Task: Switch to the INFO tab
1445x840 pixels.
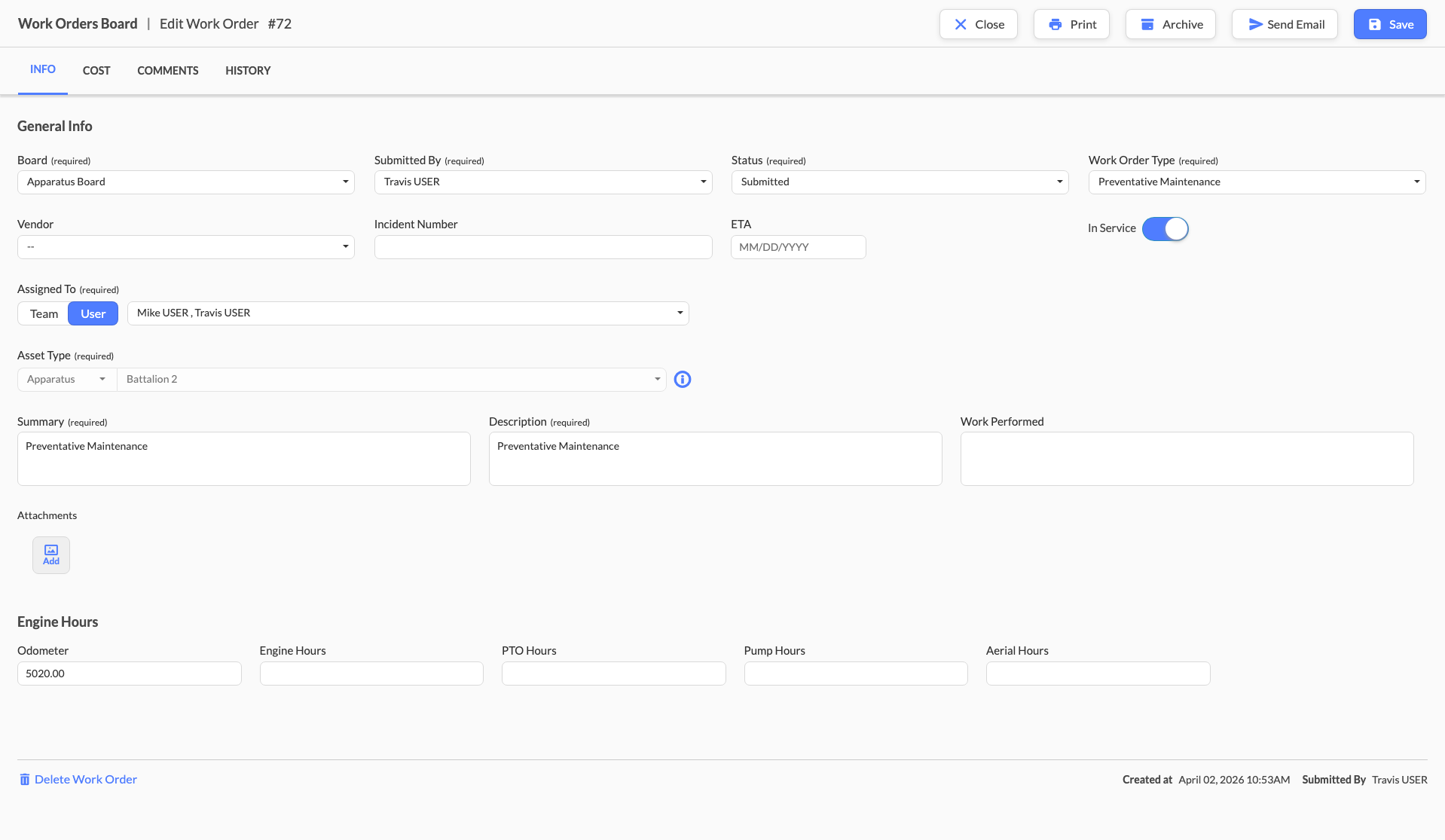Action: pos(43,69)
